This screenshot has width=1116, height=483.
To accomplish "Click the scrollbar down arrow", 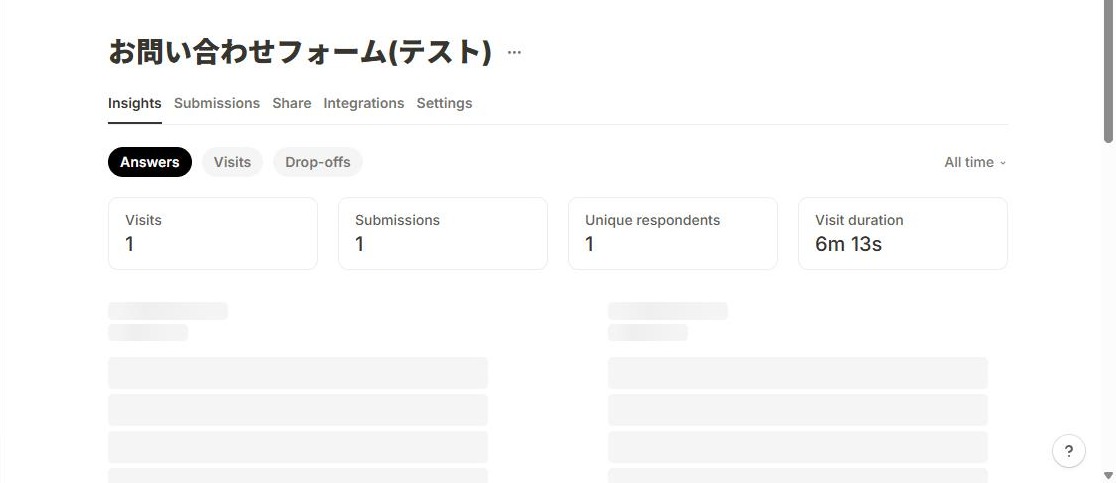I will pos(1108,475).
